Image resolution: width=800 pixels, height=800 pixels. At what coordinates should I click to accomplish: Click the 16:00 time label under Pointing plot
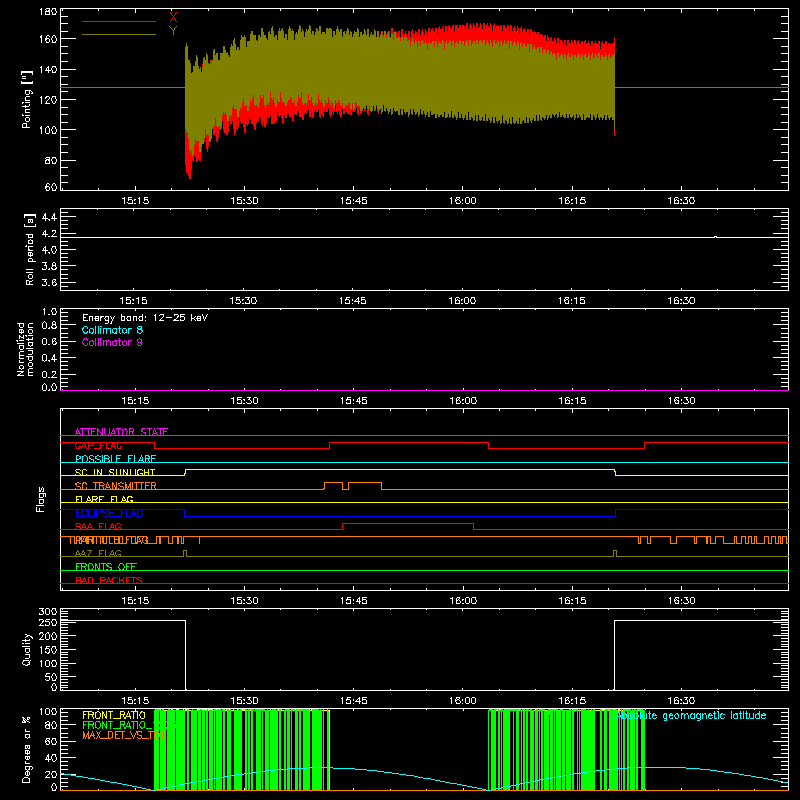click(462, 201)
